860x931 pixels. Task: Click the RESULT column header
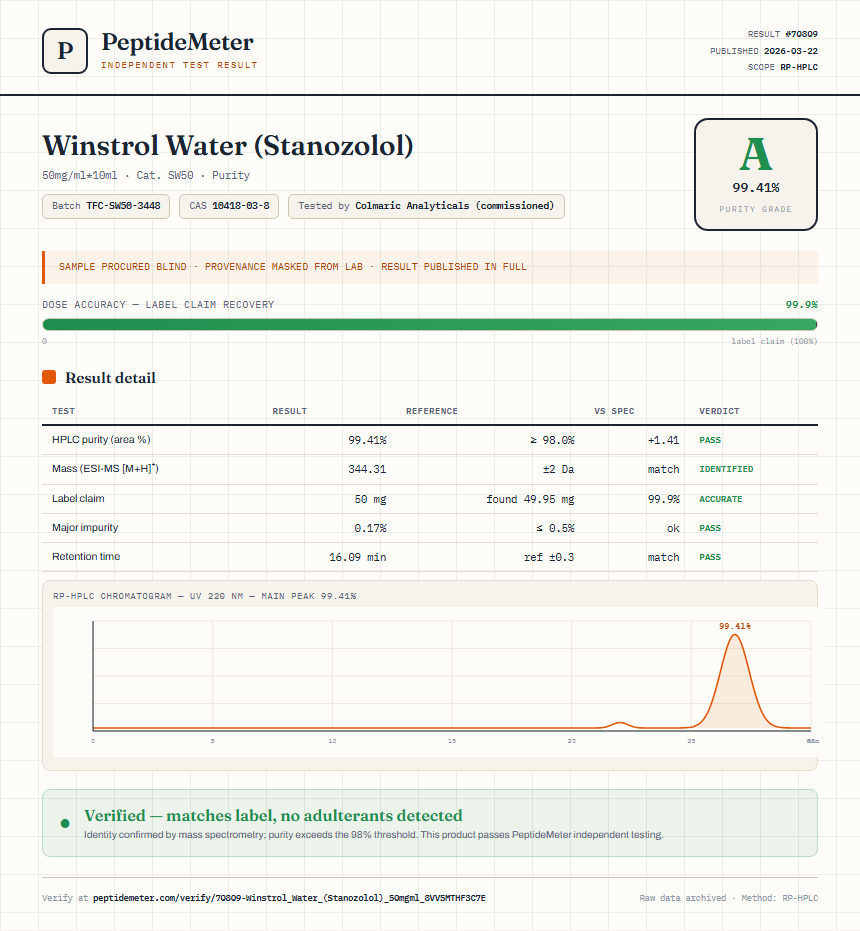pos(290,411)
